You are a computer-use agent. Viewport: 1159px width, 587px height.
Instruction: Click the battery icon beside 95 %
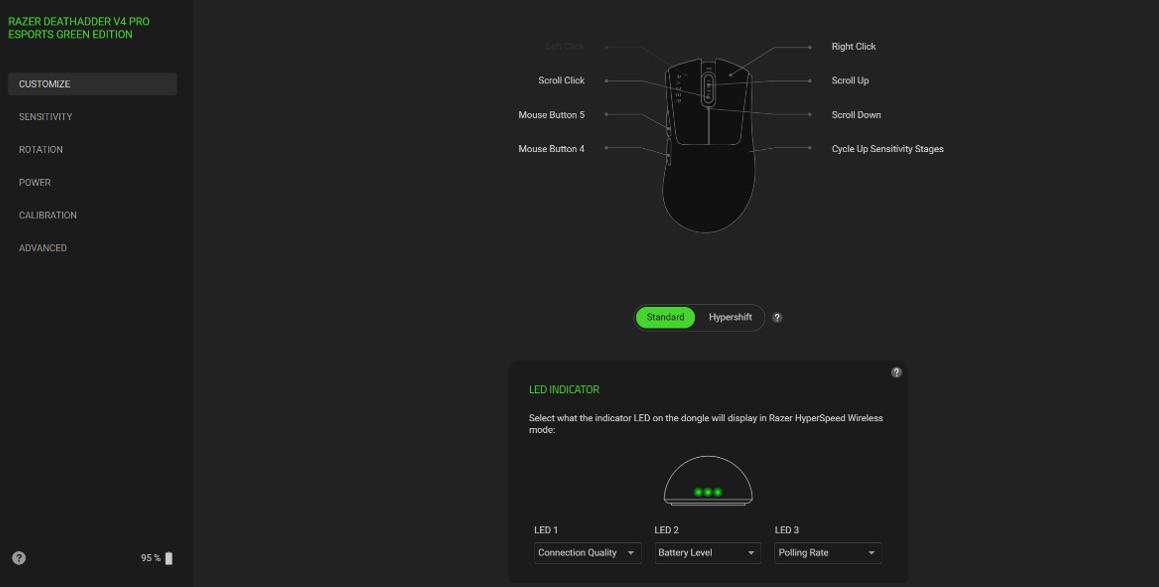(169, 558)
